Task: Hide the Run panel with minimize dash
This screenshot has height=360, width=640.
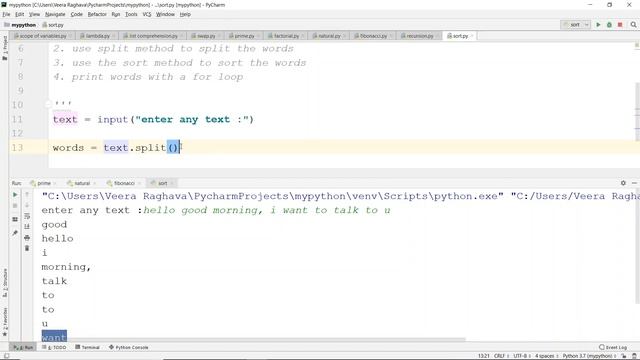Action: click(634, 183)
